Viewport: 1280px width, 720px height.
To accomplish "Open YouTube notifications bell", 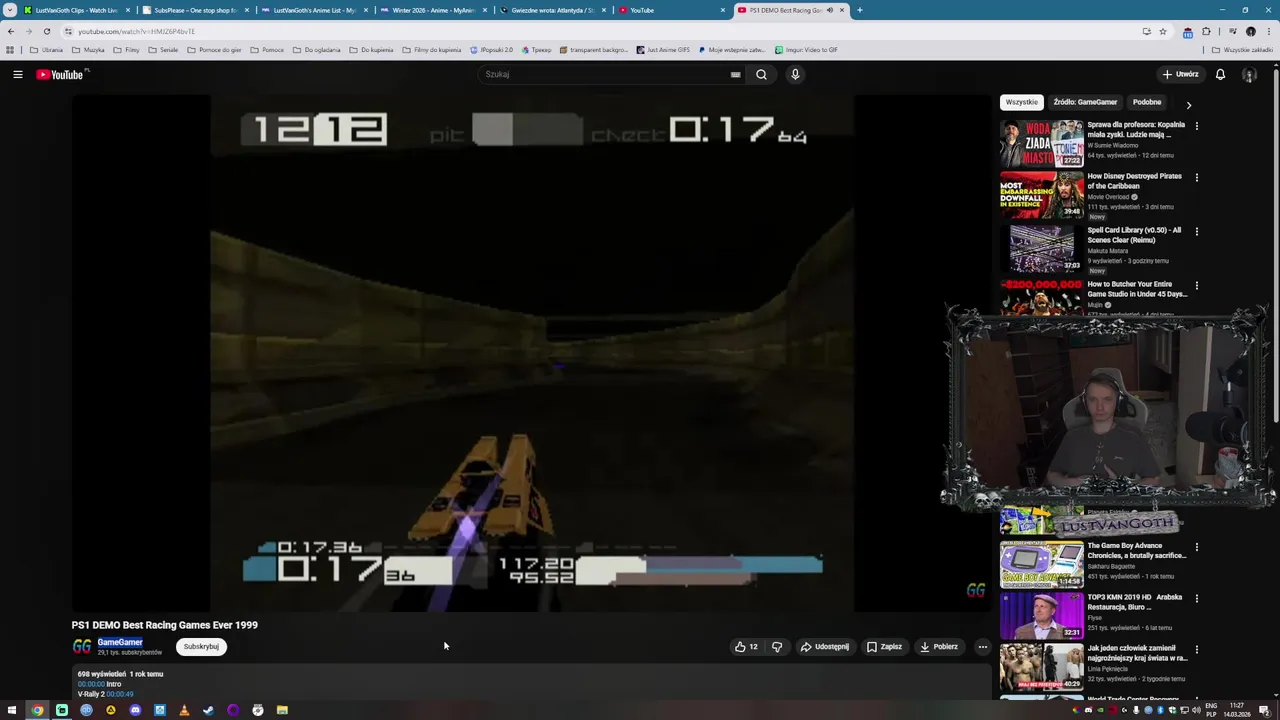I will pos(1220,74).
